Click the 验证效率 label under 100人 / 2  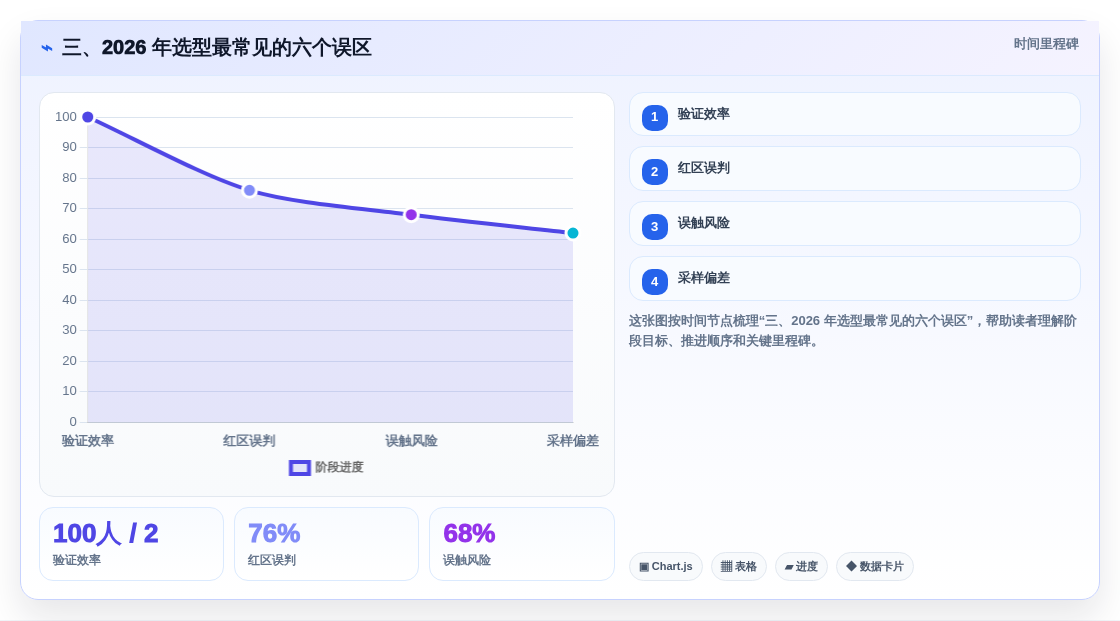pyautogui.click(x=77, y=560)
